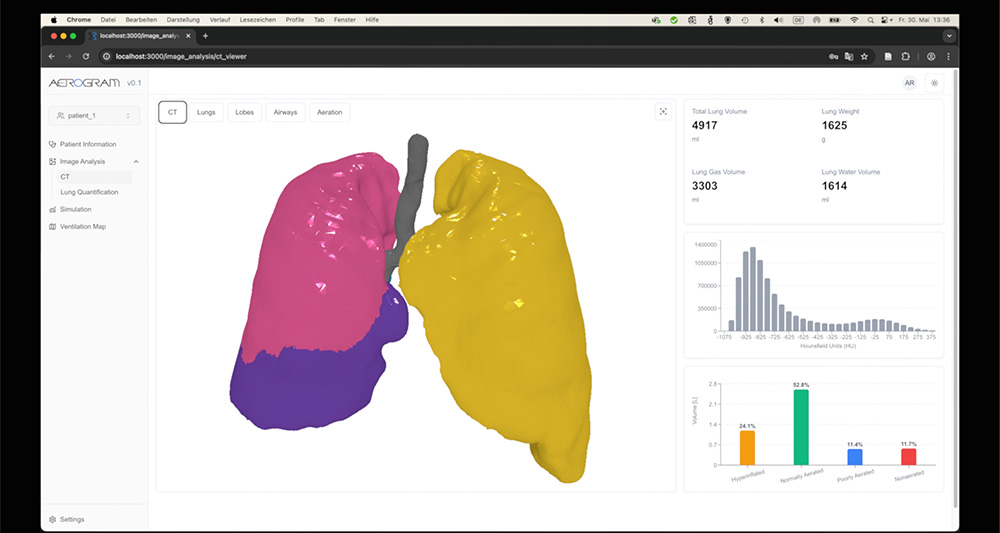Open the Darstellung menu
Viewport: 1000px width, 533px height.
[x=183, y=20]
